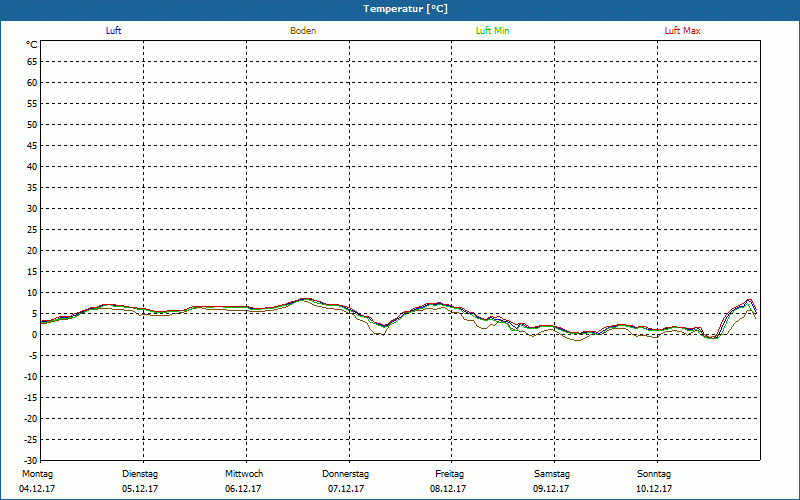Screen dimensions: 800x500
Task: Click the -25 value on temperature axis
Action: 31,439
